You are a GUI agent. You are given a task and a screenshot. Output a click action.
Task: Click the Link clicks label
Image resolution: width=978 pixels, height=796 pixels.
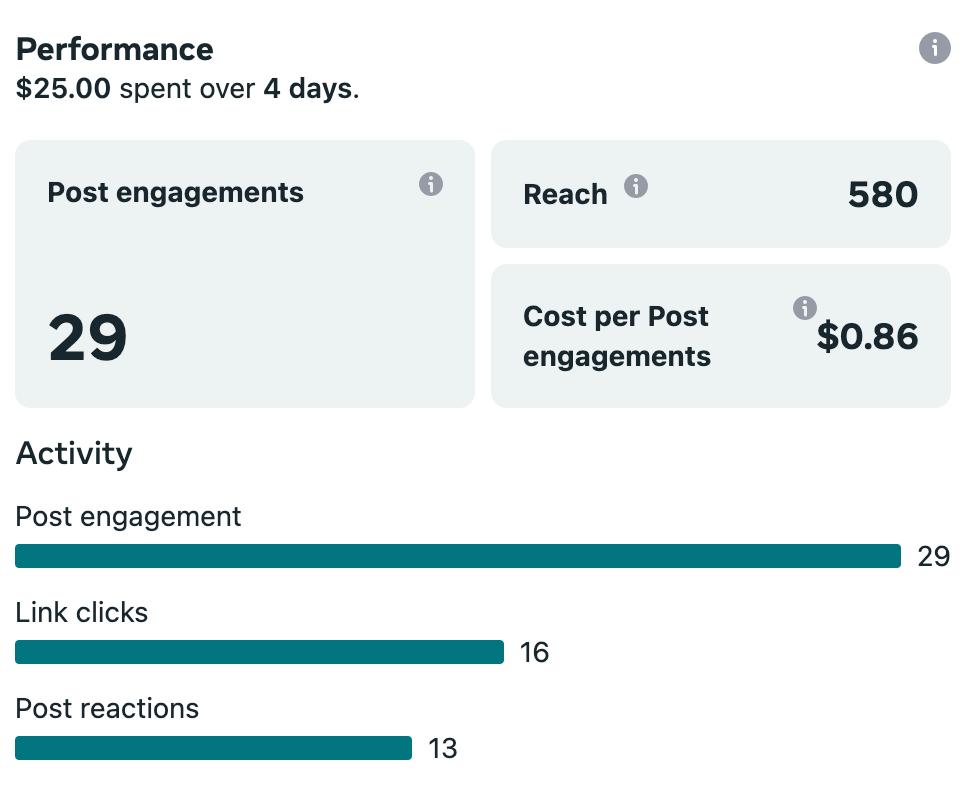pos(82,612)
